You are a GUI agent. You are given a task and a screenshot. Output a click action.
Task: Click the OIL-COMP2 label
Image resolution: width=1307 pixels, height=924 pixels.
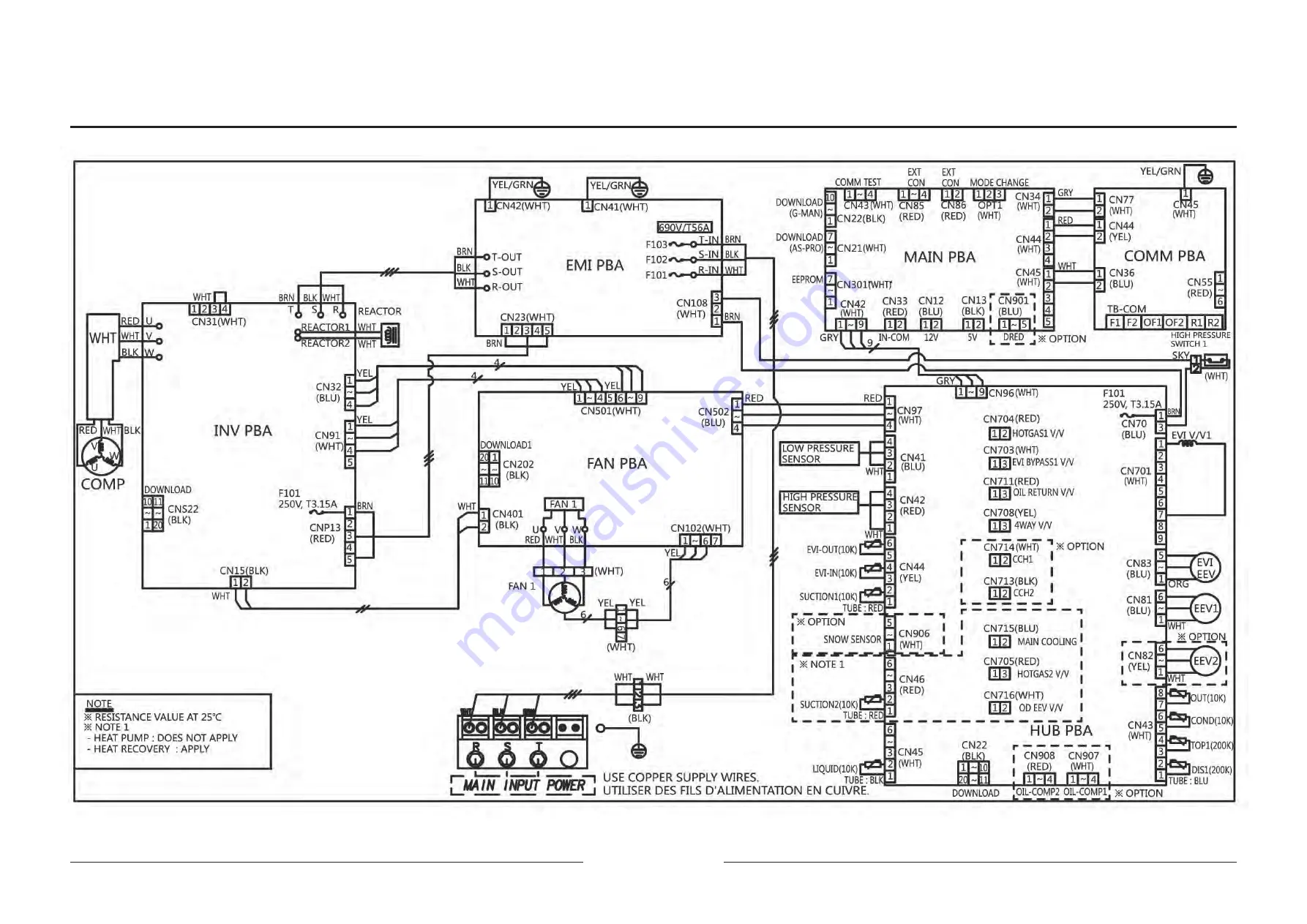pos(1038,792)
